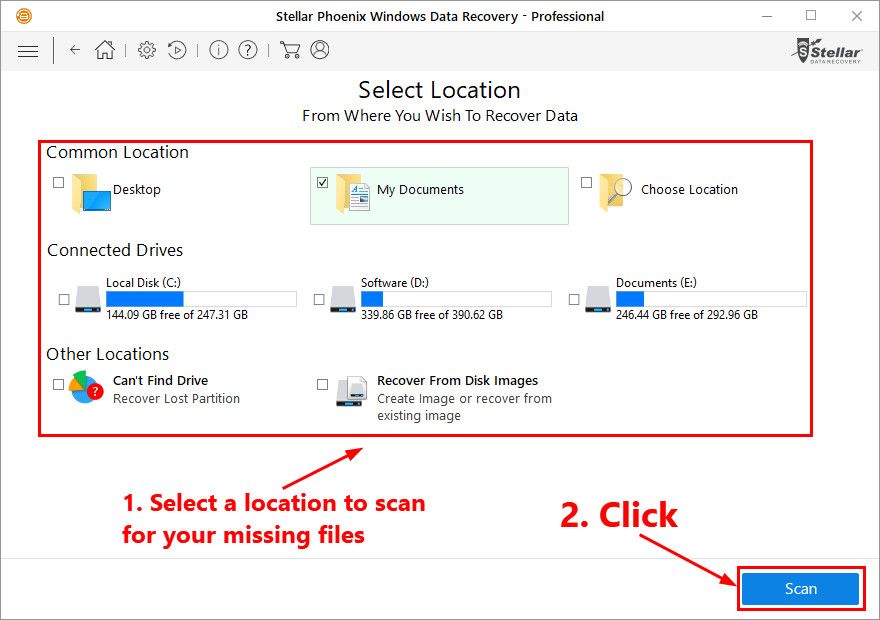880x620 pixels.
Task: Click the Documents (E:) usage bar
Action: [711, 298]
